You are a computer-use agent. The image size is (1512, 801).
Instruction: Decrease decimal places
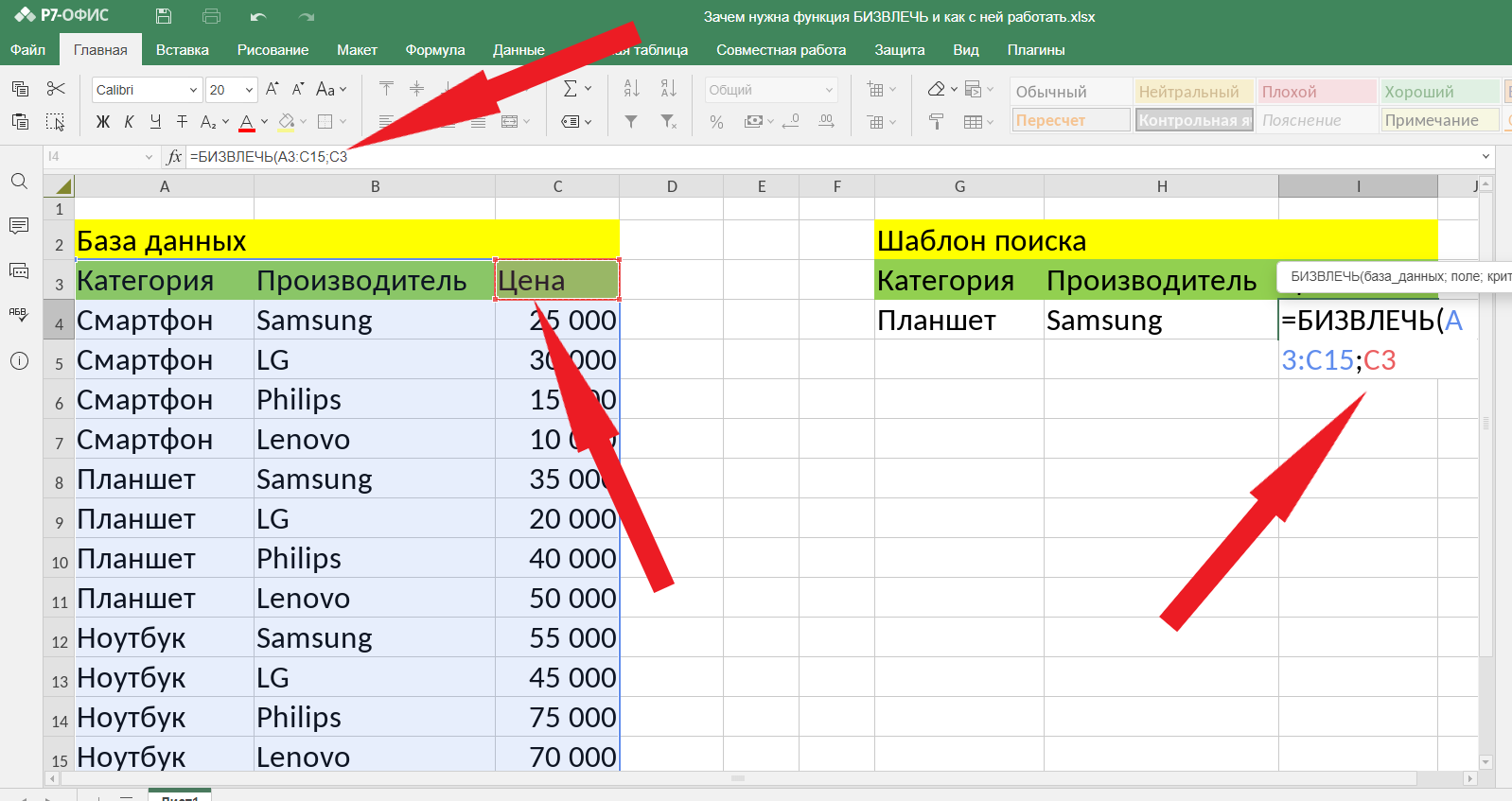click(x=793, y=121)
